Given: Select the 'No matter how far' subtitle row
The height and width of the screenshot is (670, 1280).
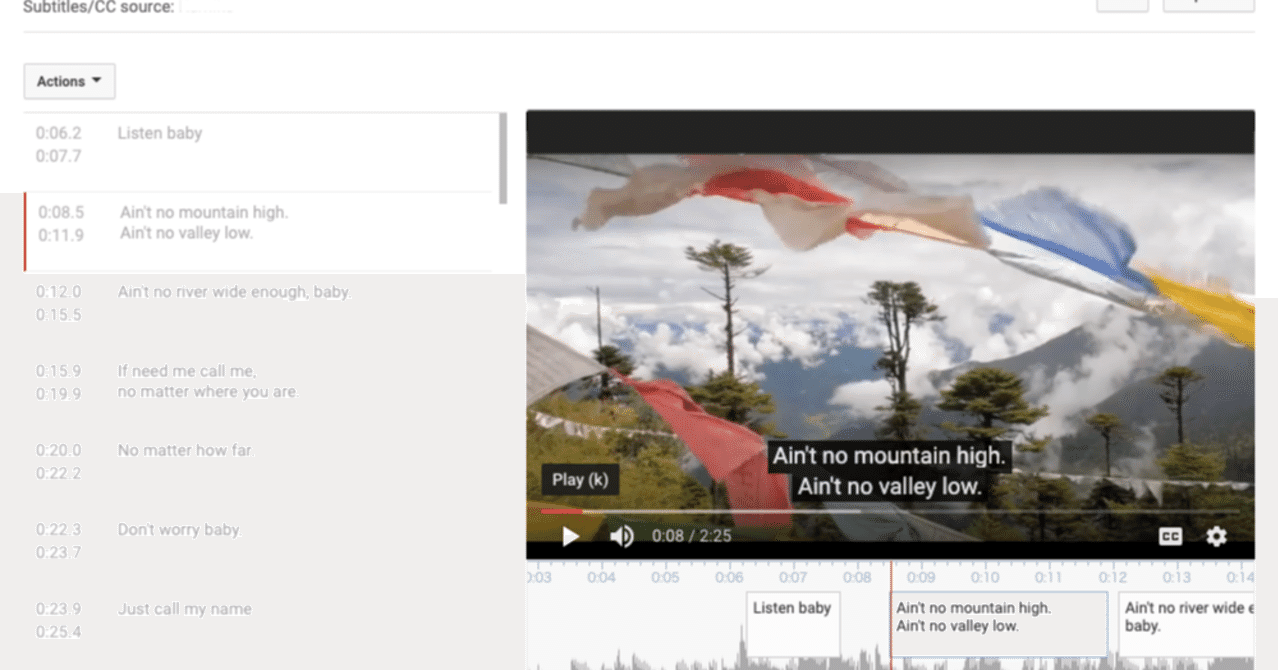Looking at the screenshot, I should pos(260,470).
